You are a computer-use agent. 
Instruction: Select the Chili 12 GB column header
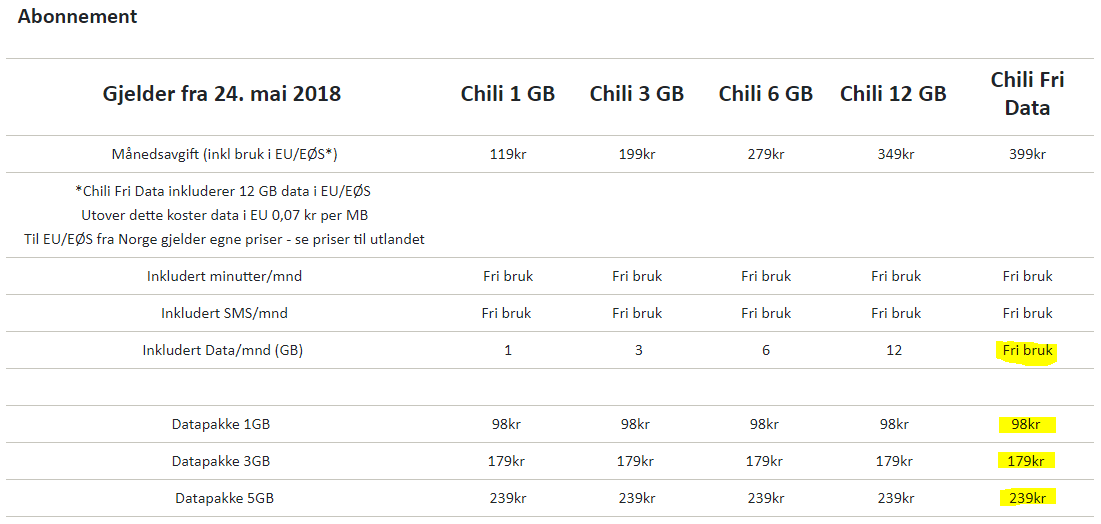point(893,93)
